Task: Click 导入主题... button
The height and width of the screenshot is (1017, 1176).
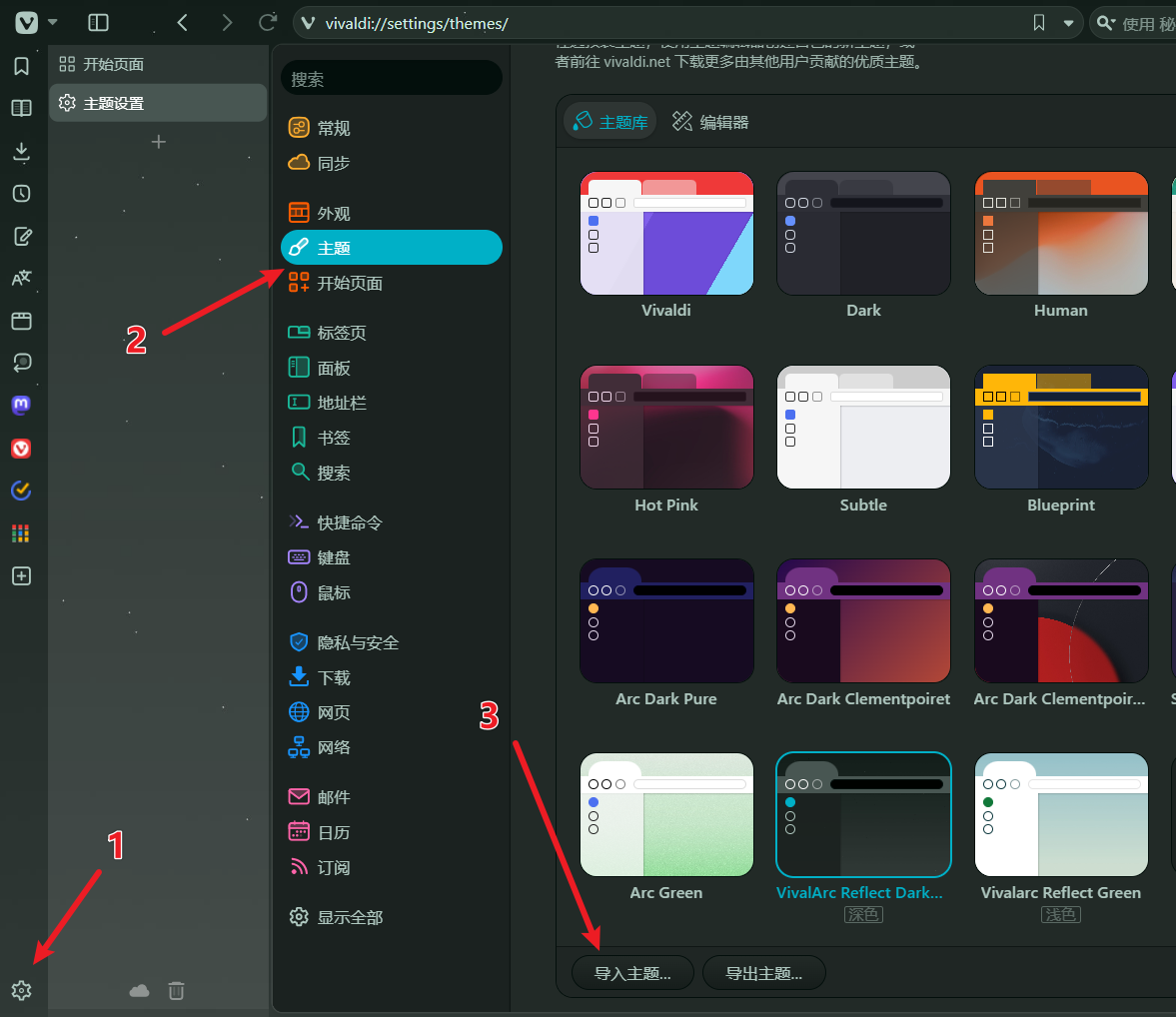Action: pos(632,973)
